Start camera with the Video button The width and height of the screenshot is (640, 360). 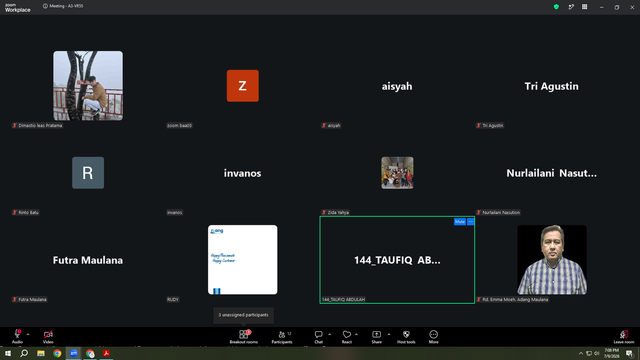coord(48,337)
